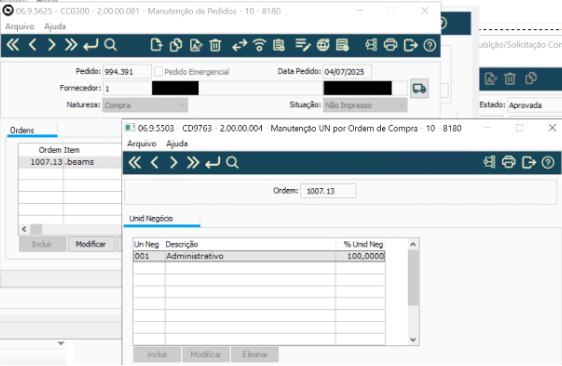The height and width of the screenshot is (366, 562).
Task: Click the trash icon in the right background window
Action: (x=510, y=78)
